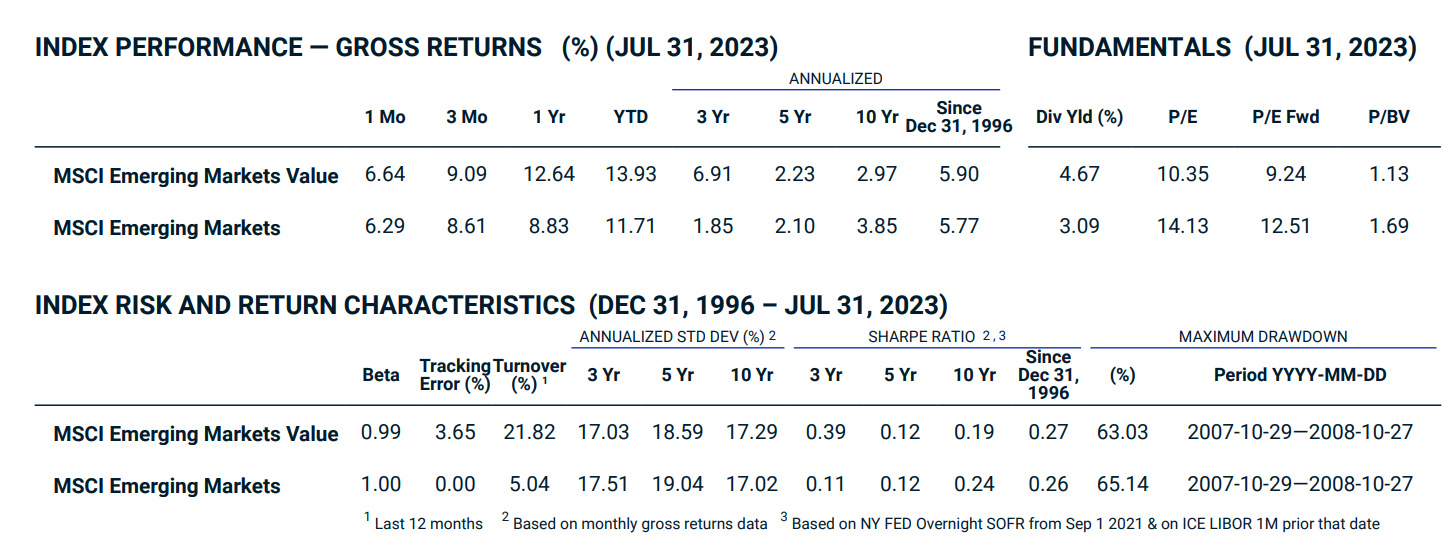Click the Fundamentals section heading
Viewport: 1445px width, 546px height.
coord(1221,48)
